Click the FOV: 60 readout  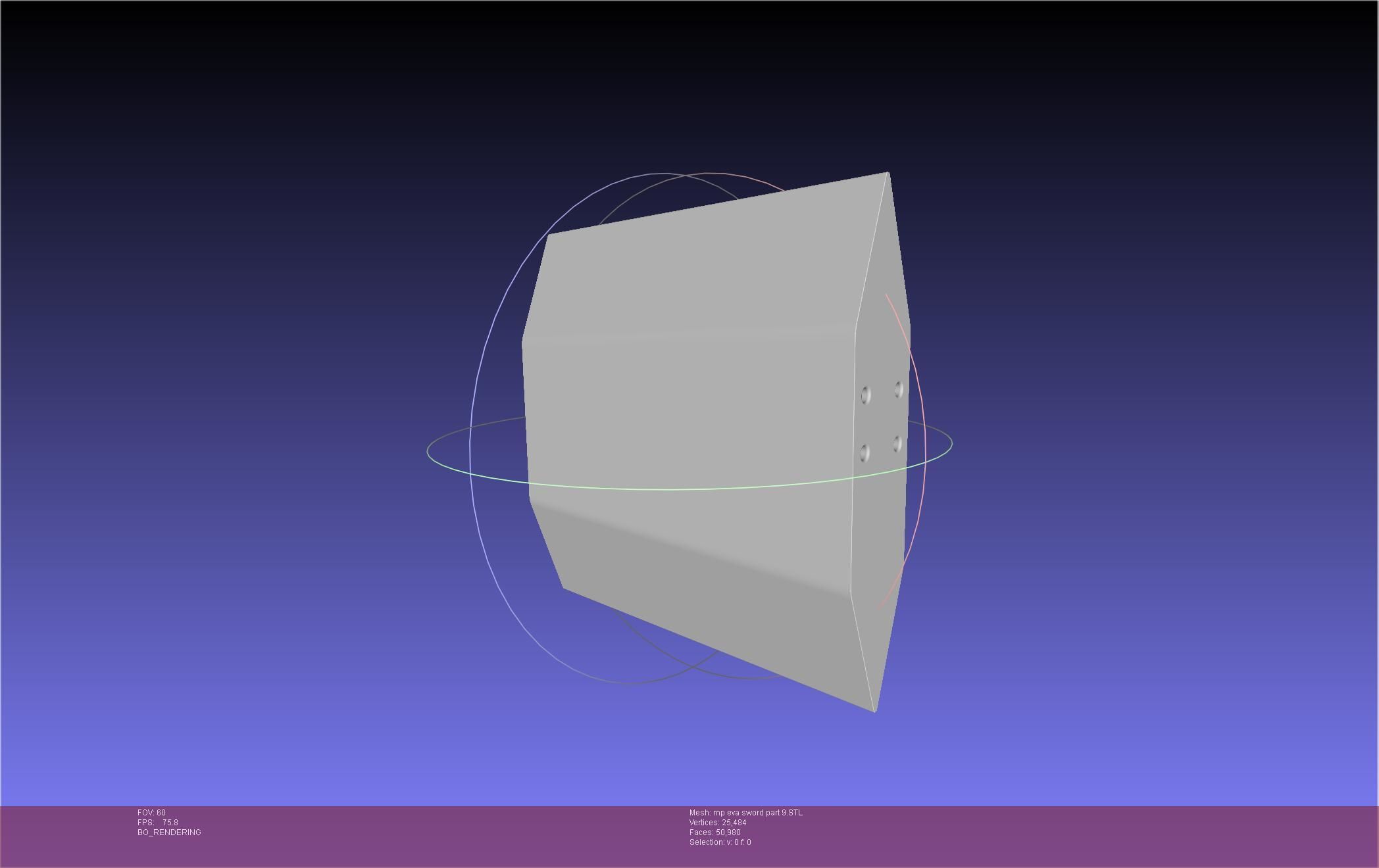[x=151, y=813]
